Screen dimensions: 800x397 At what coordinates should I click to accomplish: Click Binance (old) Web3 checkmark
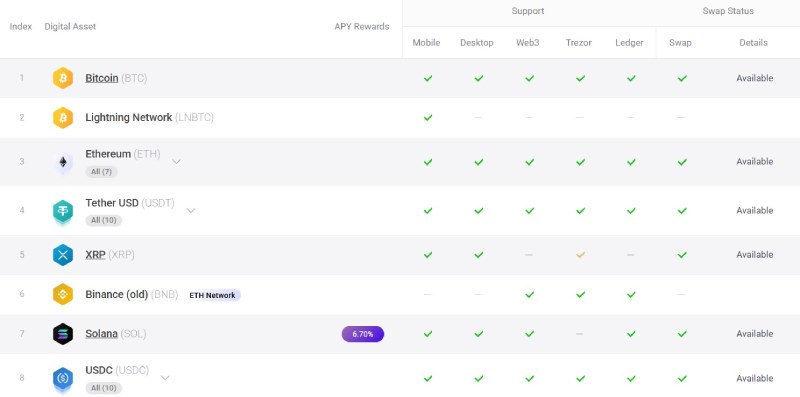530,294
